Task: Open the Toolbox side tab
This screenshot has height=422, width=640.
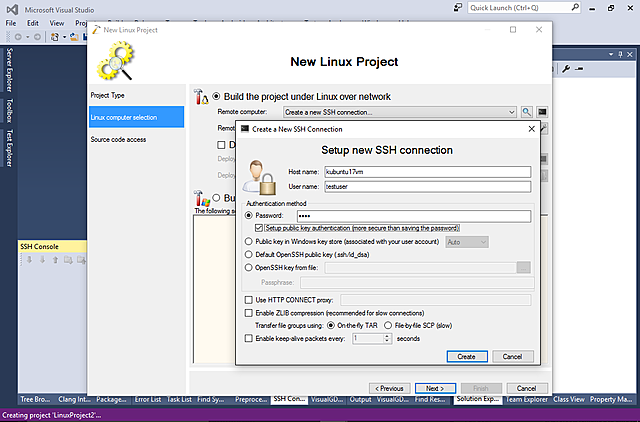Action: (x=9, y=111)
